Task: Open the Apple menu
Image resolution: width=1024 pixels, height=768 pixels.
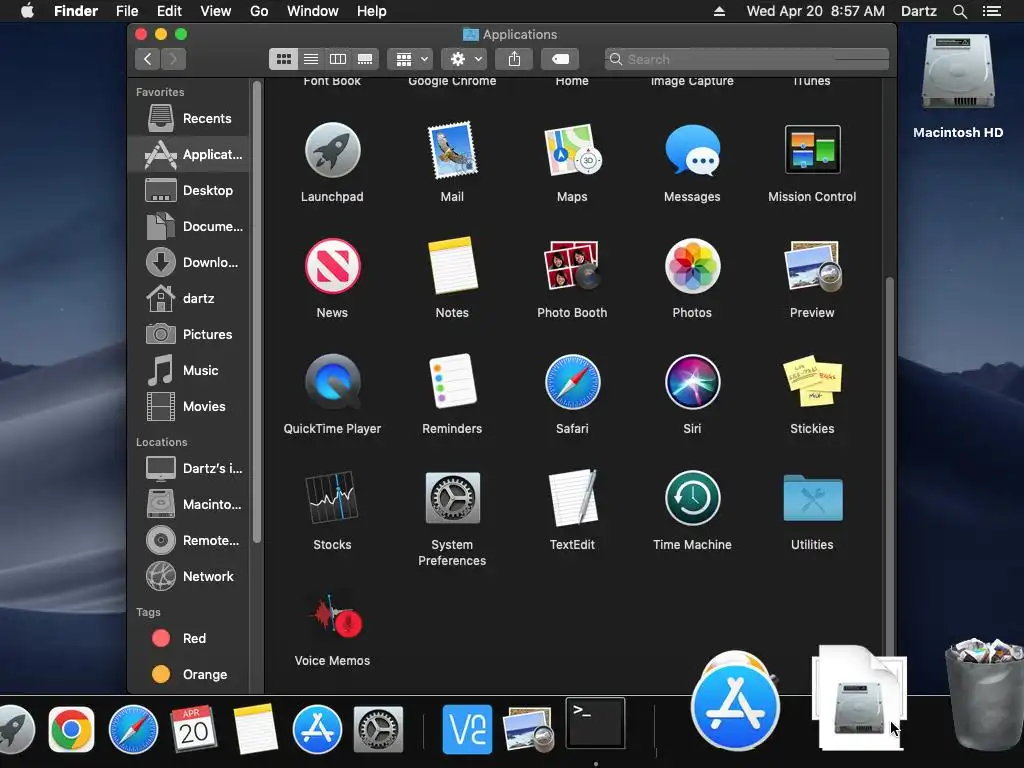Action: click(27, 11)
